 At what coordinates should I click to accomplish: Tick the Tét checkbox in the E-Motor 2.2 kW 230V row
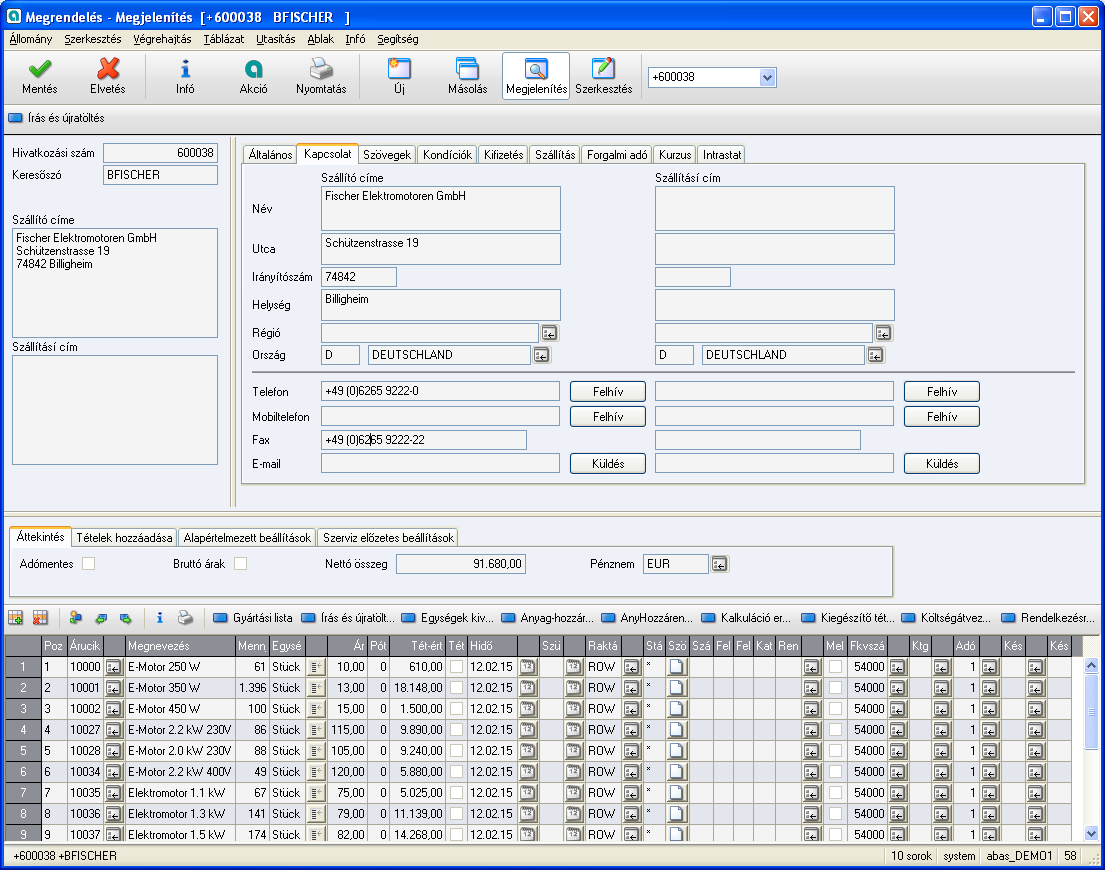[x=457, y=730]
